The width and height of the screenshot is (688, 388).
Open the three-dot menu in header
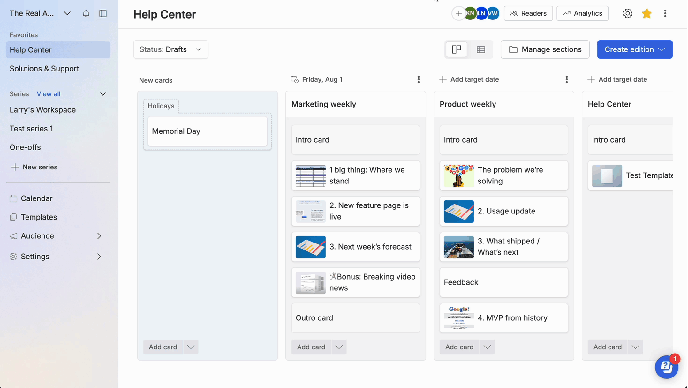665,14
